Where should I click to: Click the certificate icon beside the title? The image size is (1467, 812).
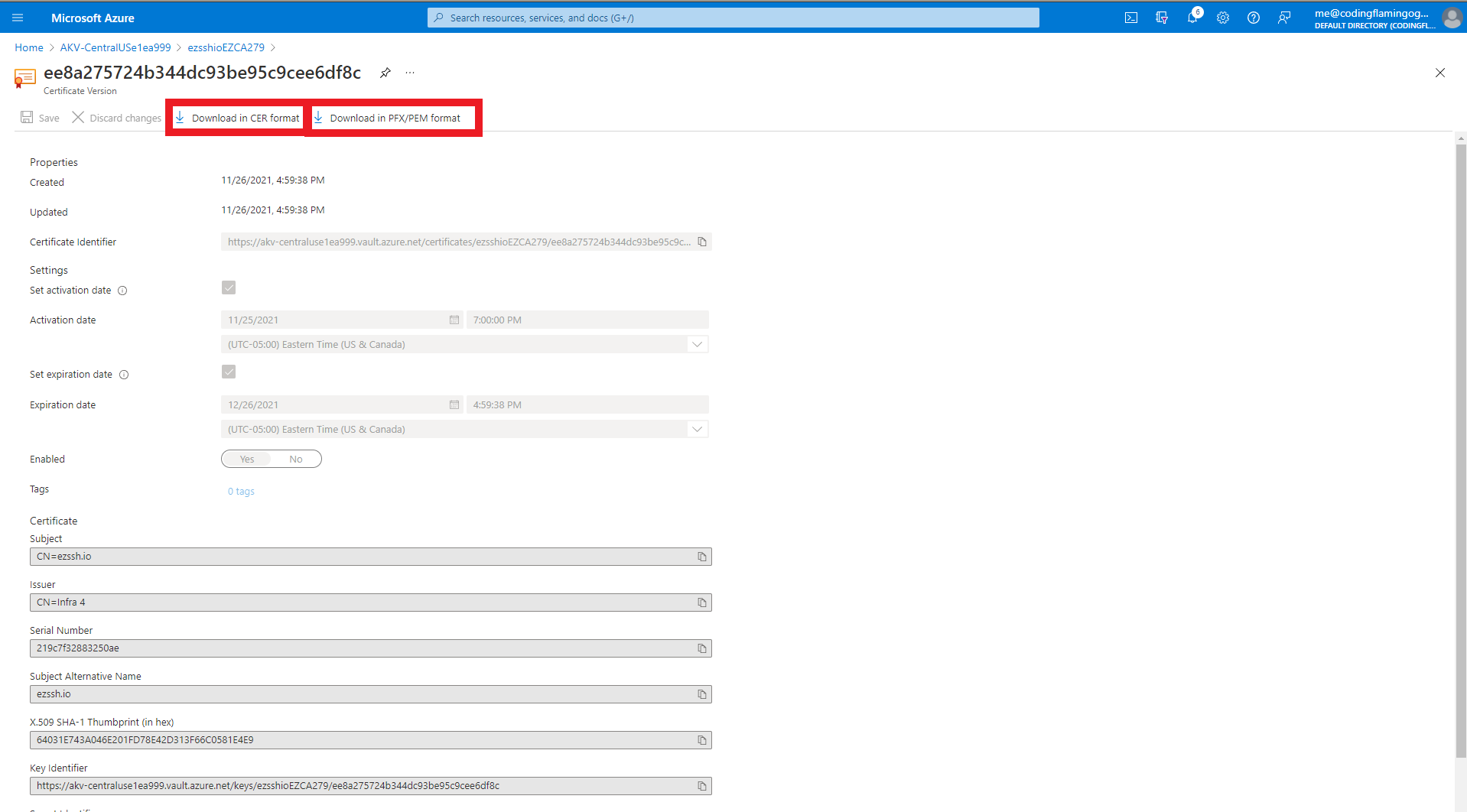click(x=25, y=78)
